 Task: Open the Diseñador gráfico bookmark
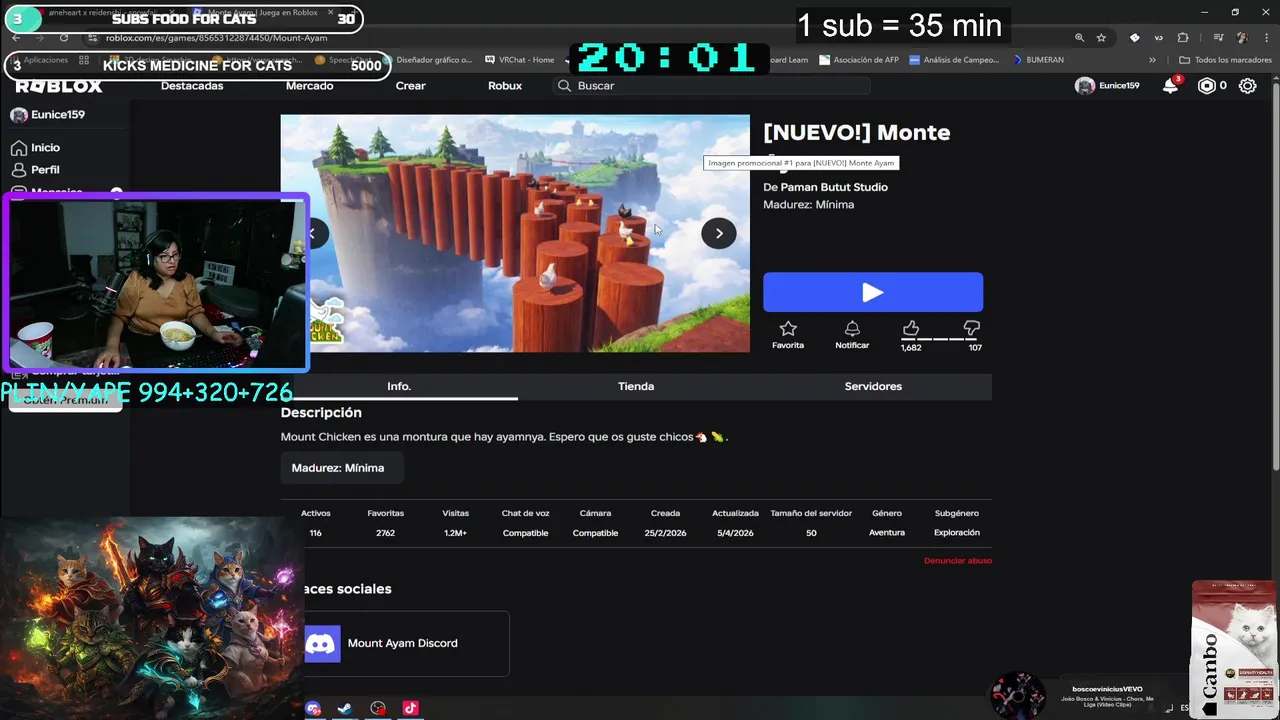coord(427,60)
